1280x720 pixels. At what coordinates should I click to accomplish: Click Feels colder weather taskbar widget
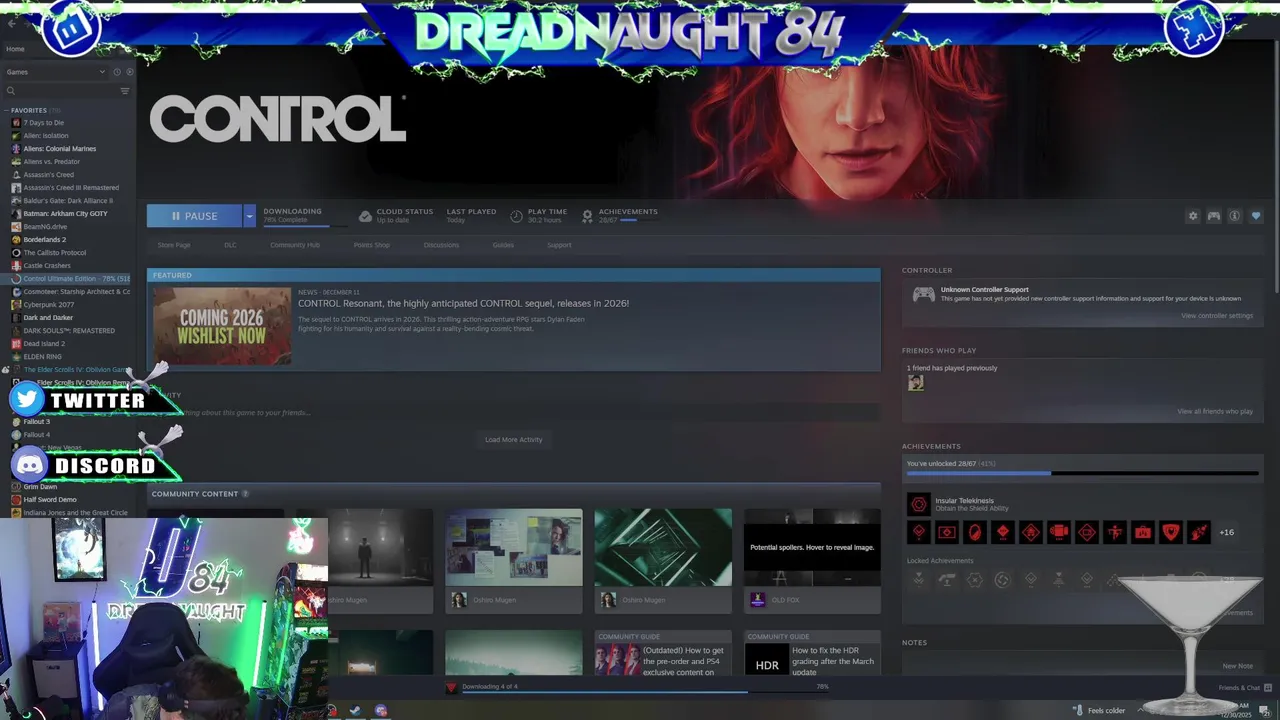pyautogui.click(x=1100, y=711)
